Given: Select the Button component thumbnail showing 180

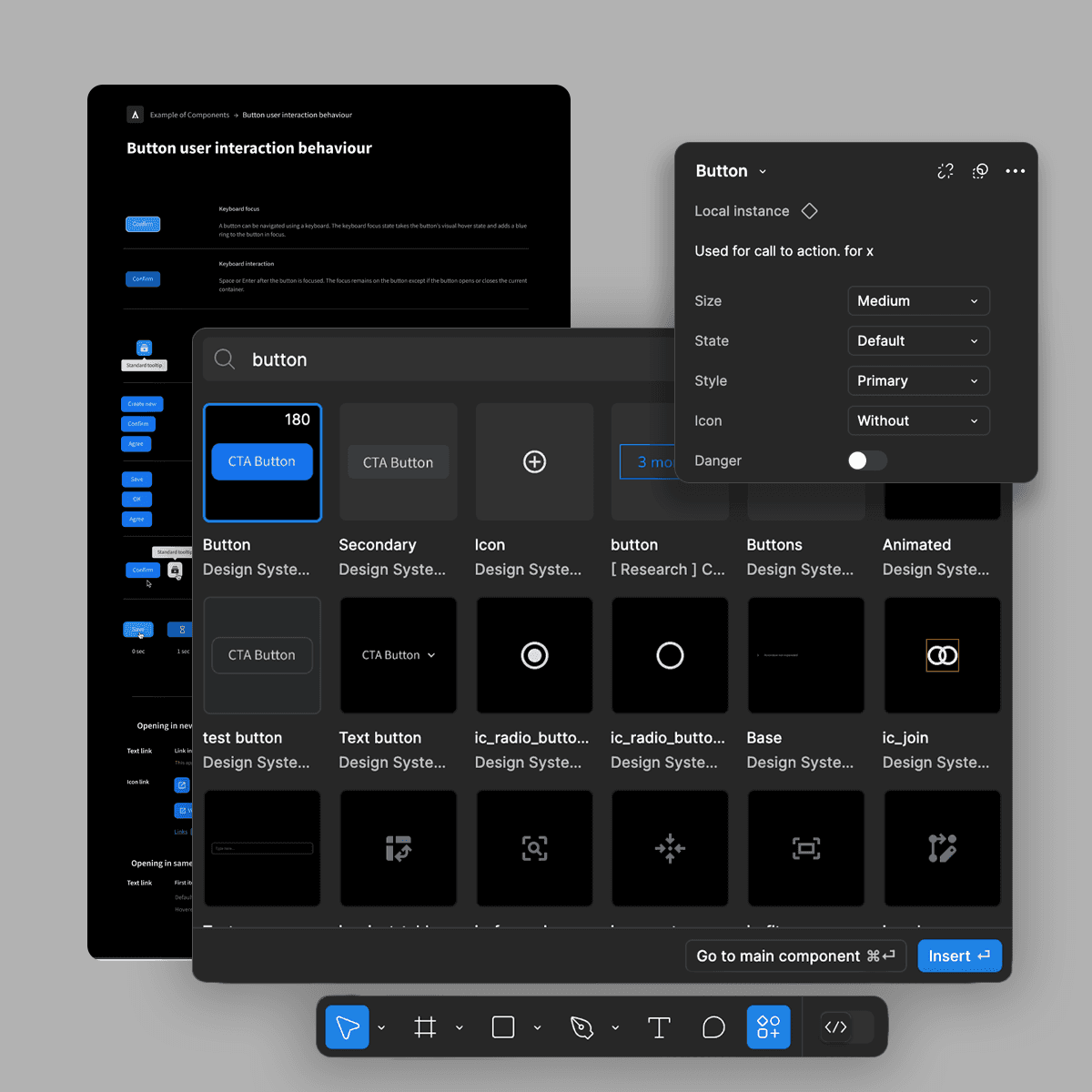Looking at the screenshot, I should (x=262, y=462).
